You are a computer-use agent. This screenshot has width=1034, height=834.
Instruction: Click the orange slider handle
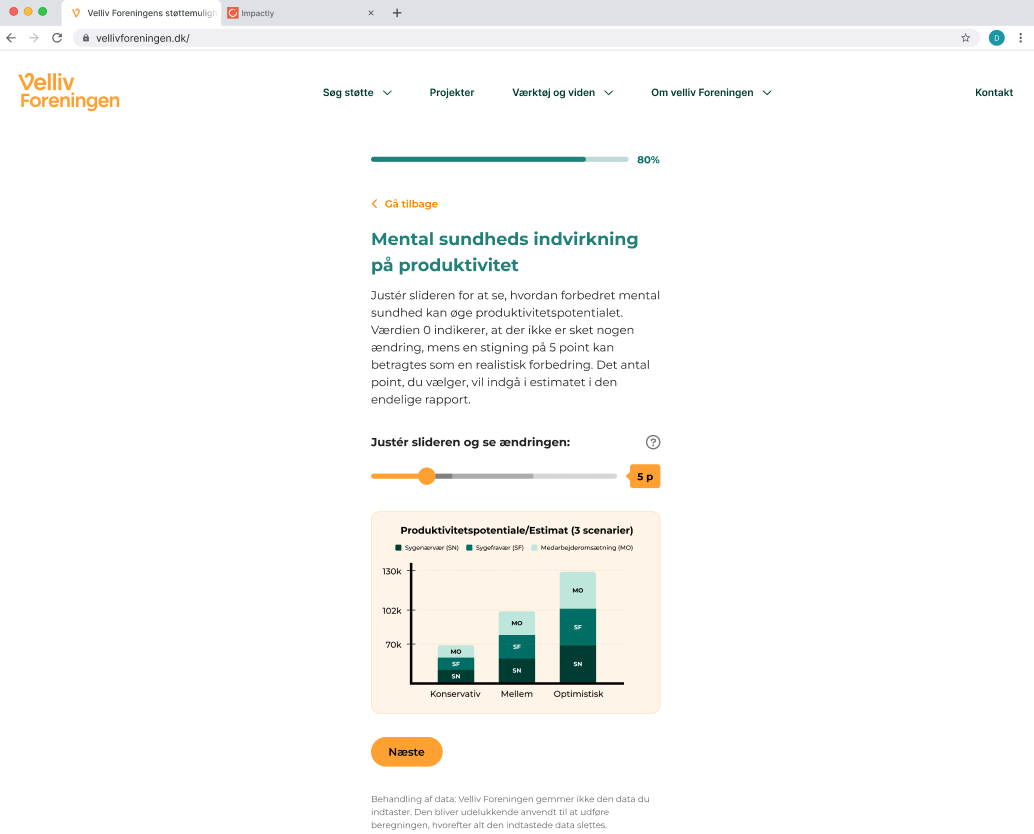427,476
